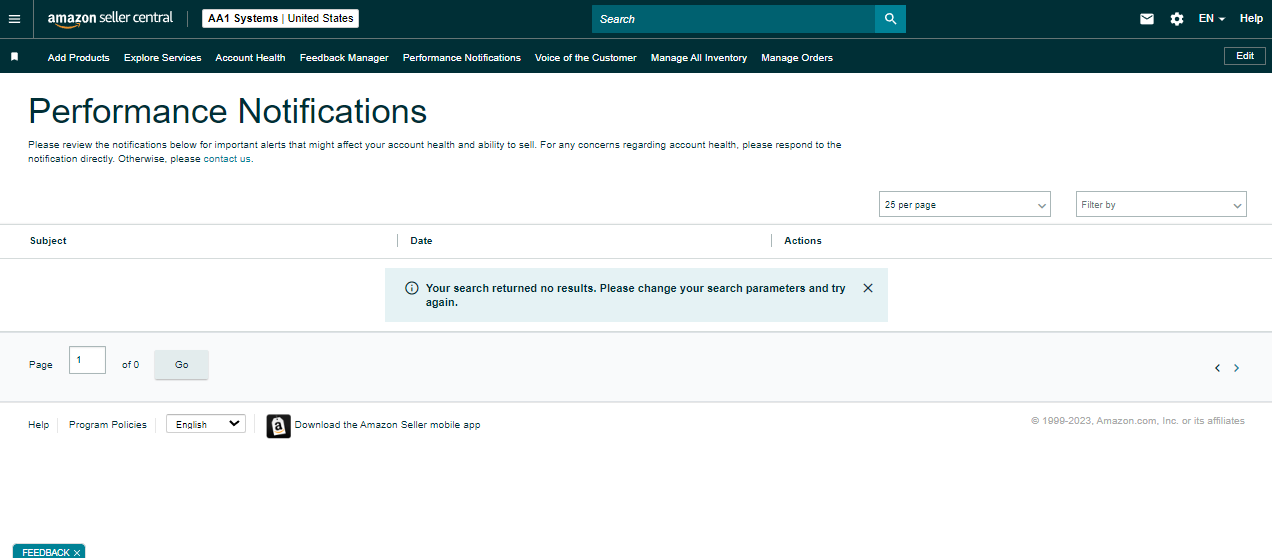Click Download the Amazon Seller mobile app
Image resolution: width=1272 pixels, height=558 pixels.
387,425
